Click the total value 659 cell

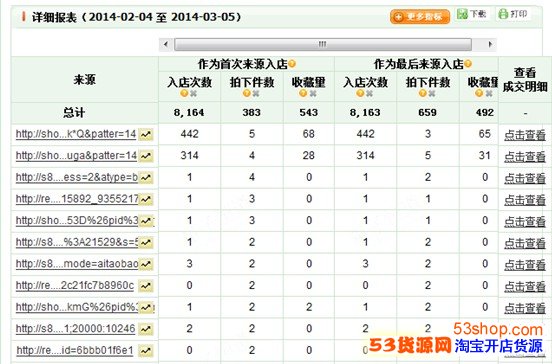tap(428, 113)
